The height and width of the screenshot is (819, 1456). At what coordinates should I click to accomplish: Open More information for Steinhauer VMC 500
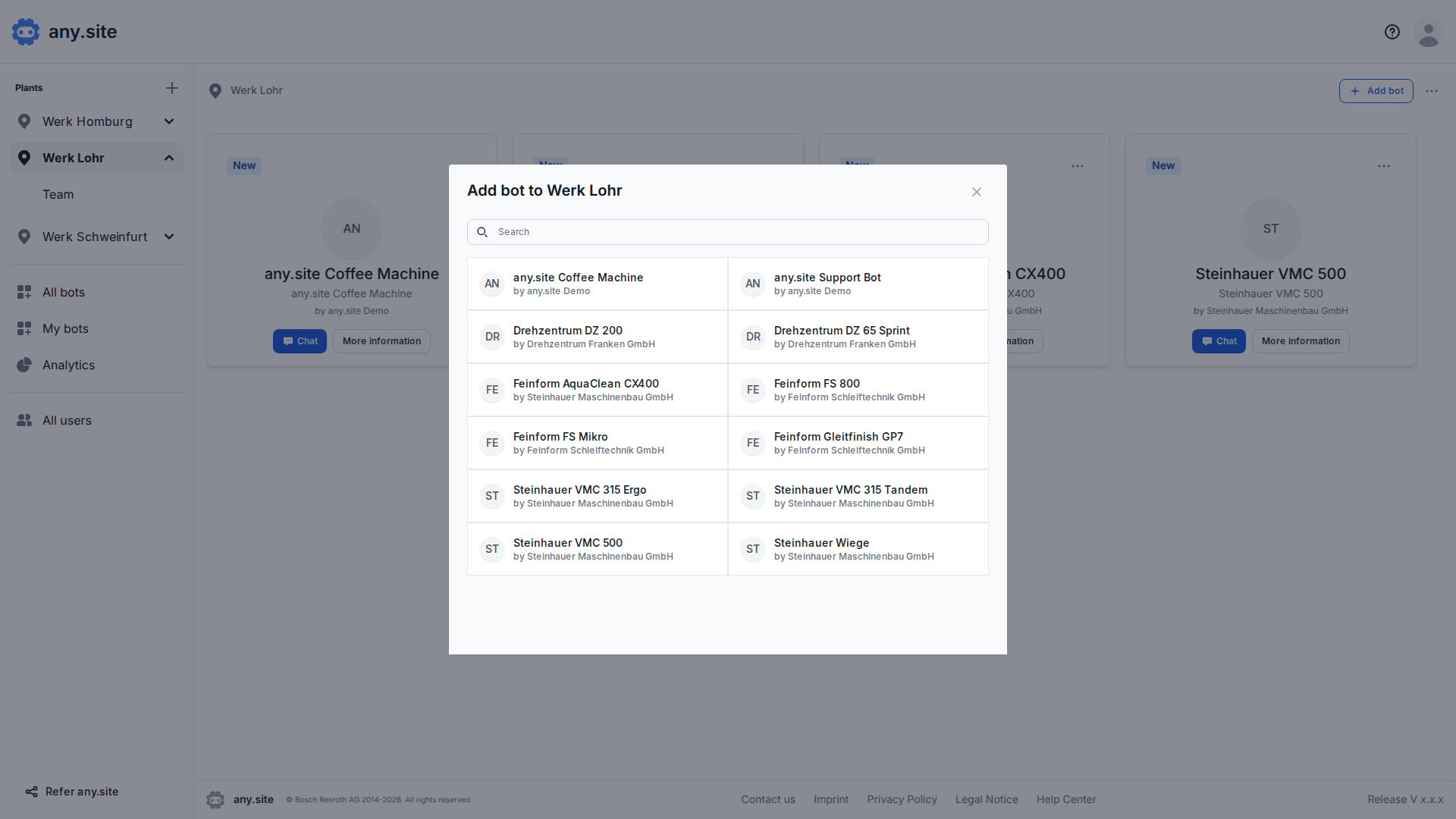[x=1301, y=341]
